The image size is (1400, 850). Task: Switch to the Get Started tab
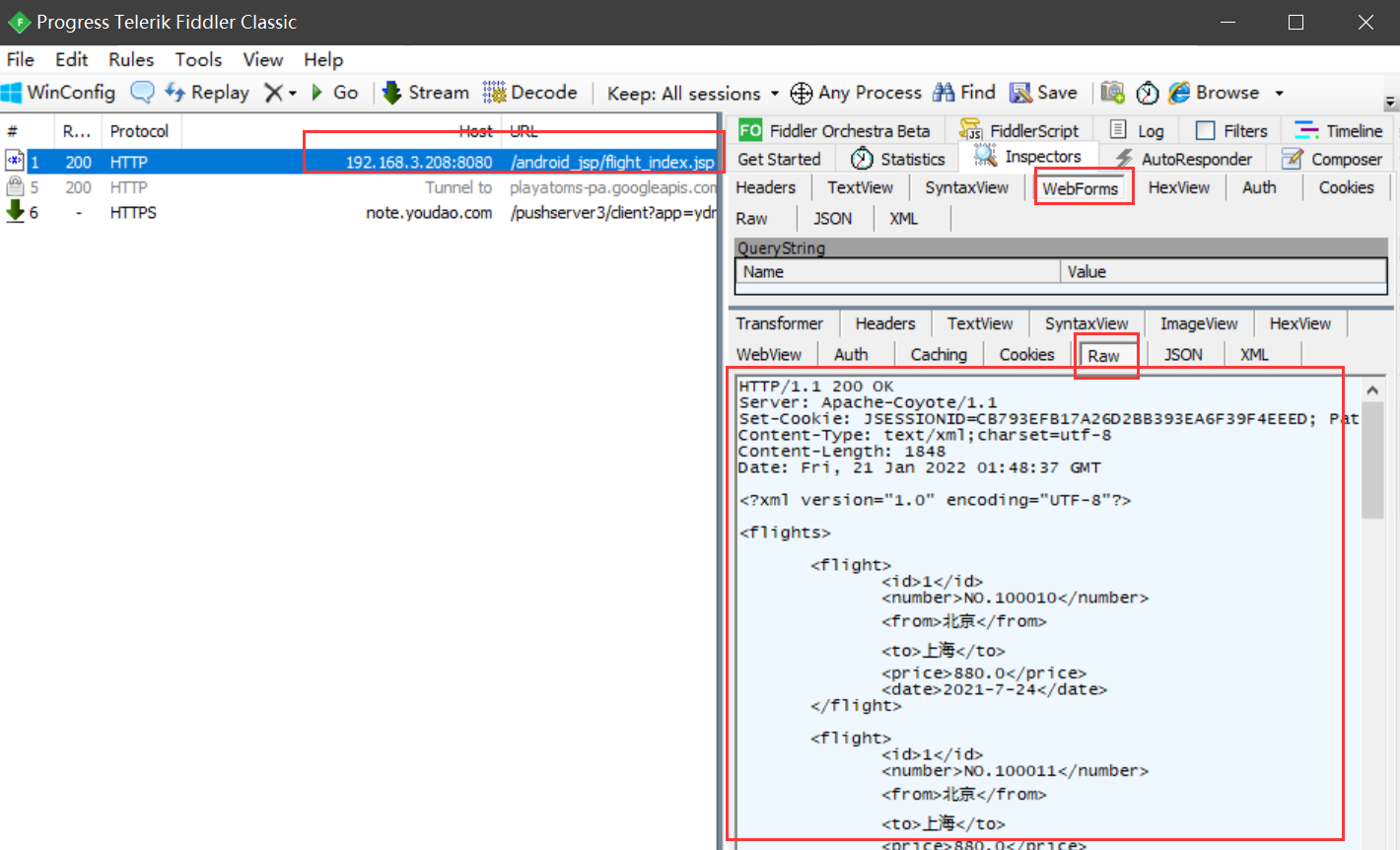[x=779, y=159]
